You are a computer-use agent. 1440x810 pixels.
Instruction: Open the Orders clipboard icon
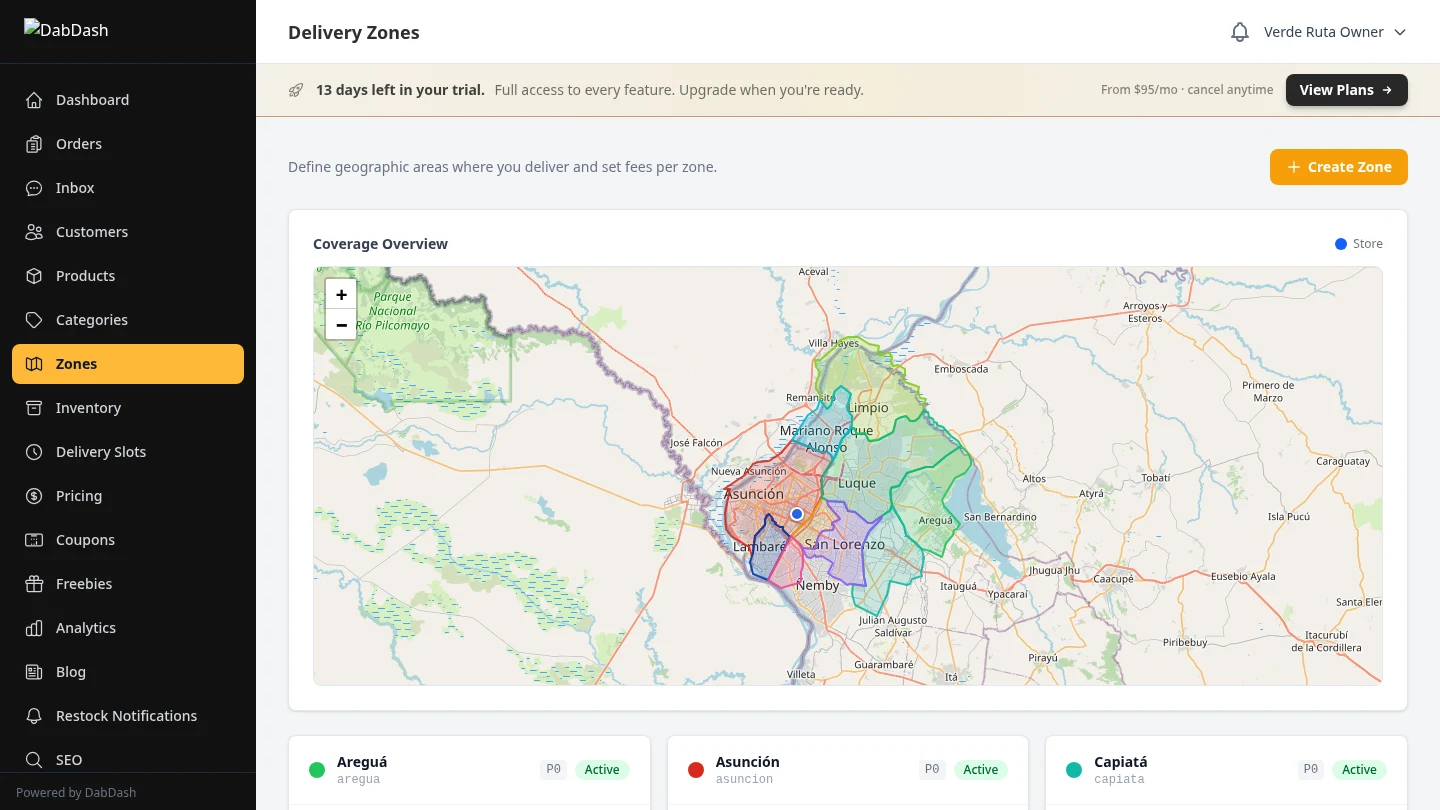[35, 144]
